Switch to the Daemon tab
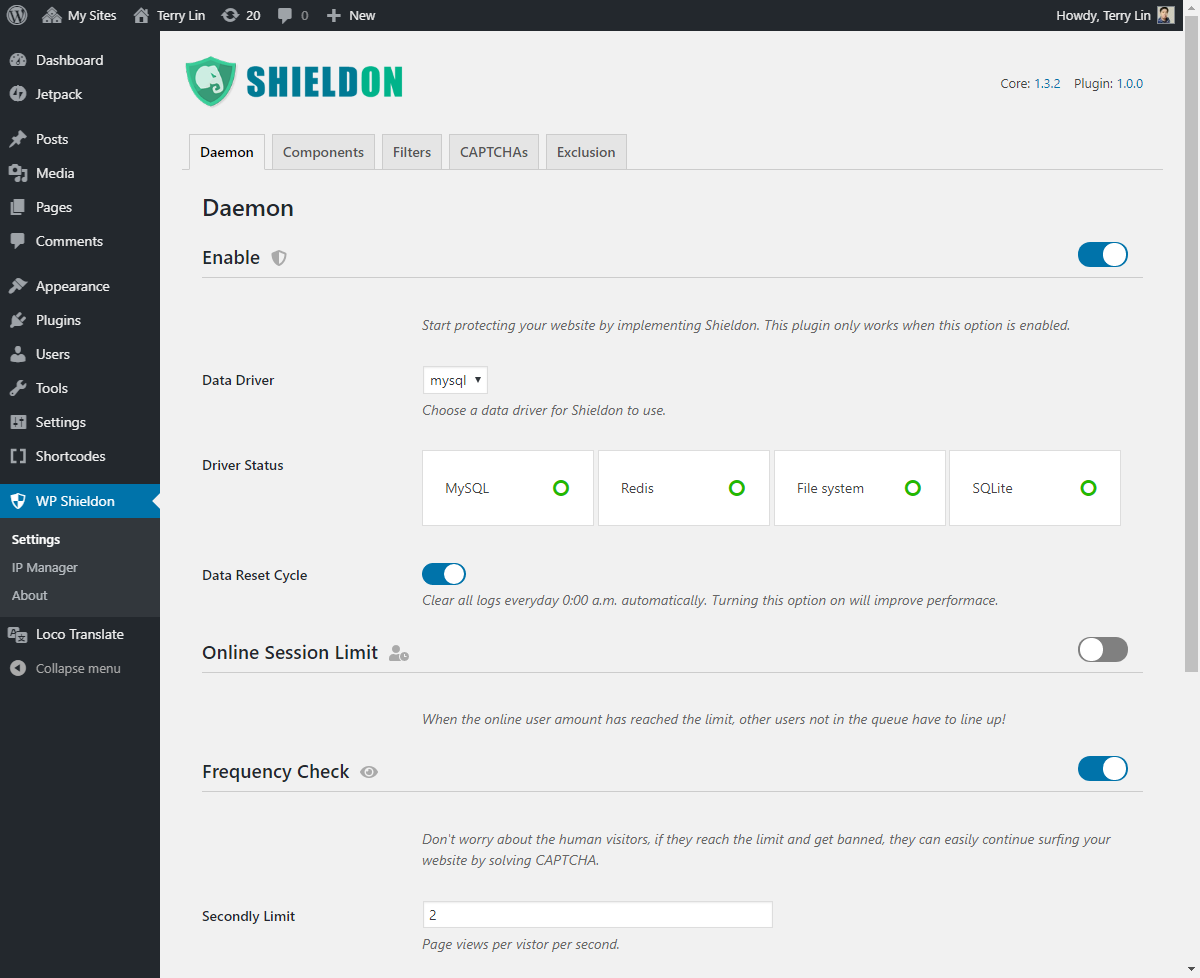The width and height of the screenshot is (1200, 978). [x=227, y=152]
